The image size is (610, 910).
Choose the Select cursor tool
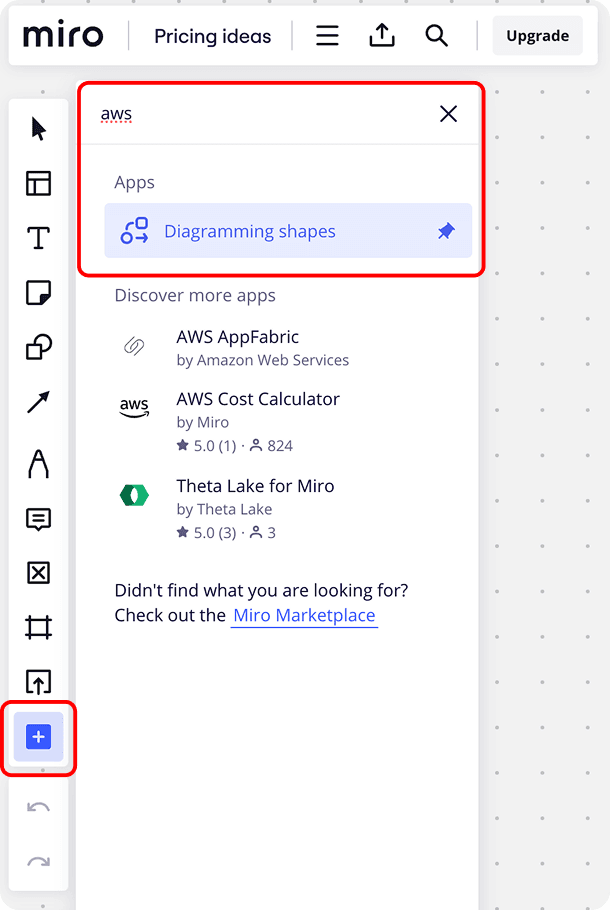click(38, 129)
